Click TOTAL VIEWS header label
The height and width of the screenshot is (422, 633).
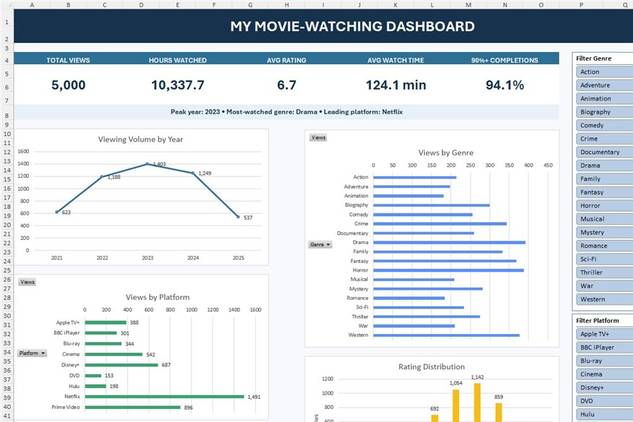point(68,60)
